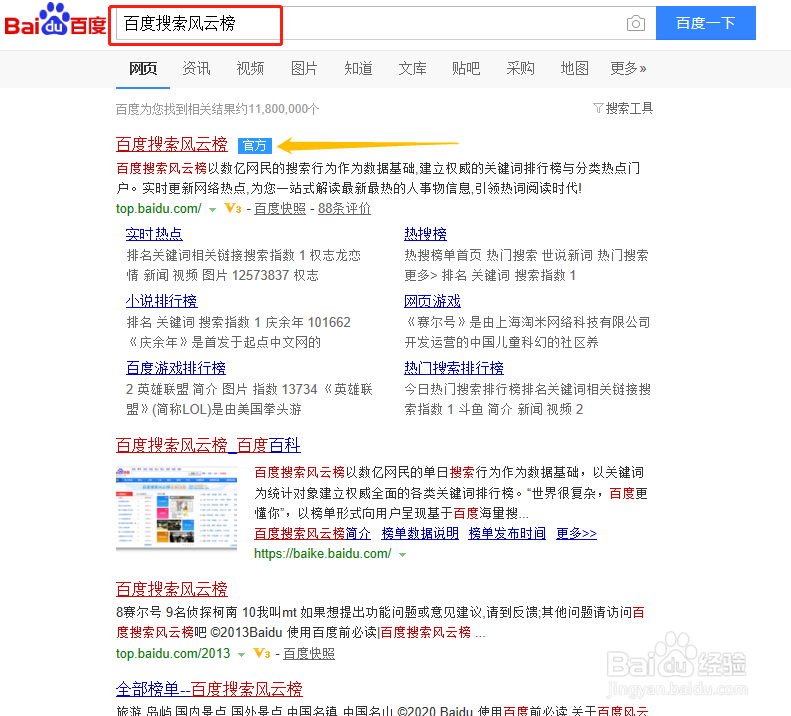This screenshot has width=791, height=716.
Task: Click the Baike result thumbnail image
Action: 177,507
